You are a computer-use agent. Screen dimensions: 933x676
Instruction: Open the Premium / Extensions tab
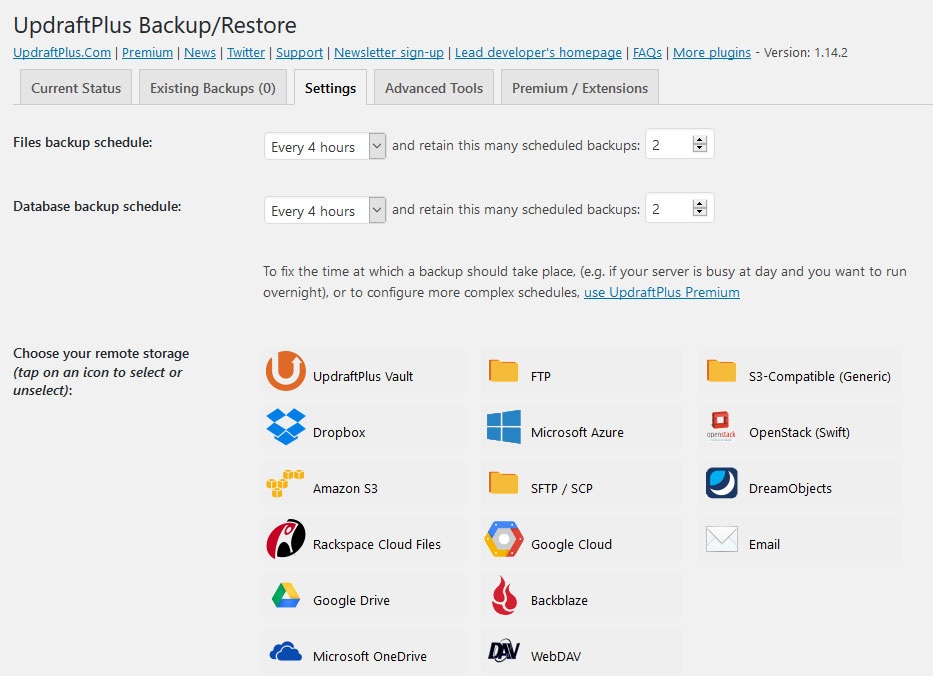pyautogui.click(x=580, y=87)
